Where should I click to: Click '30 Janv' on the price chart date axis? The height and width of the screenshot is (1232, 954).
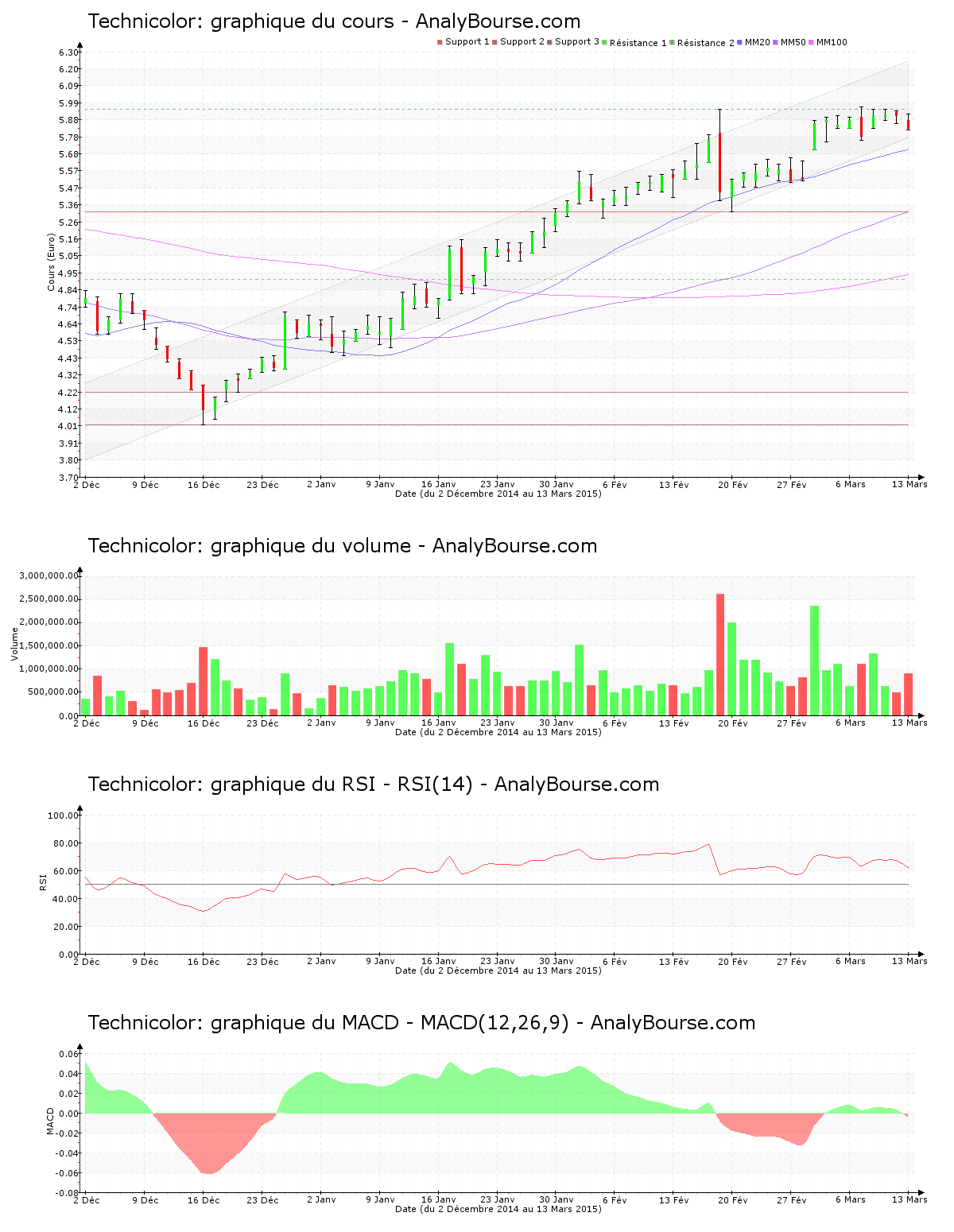[556, 484]
